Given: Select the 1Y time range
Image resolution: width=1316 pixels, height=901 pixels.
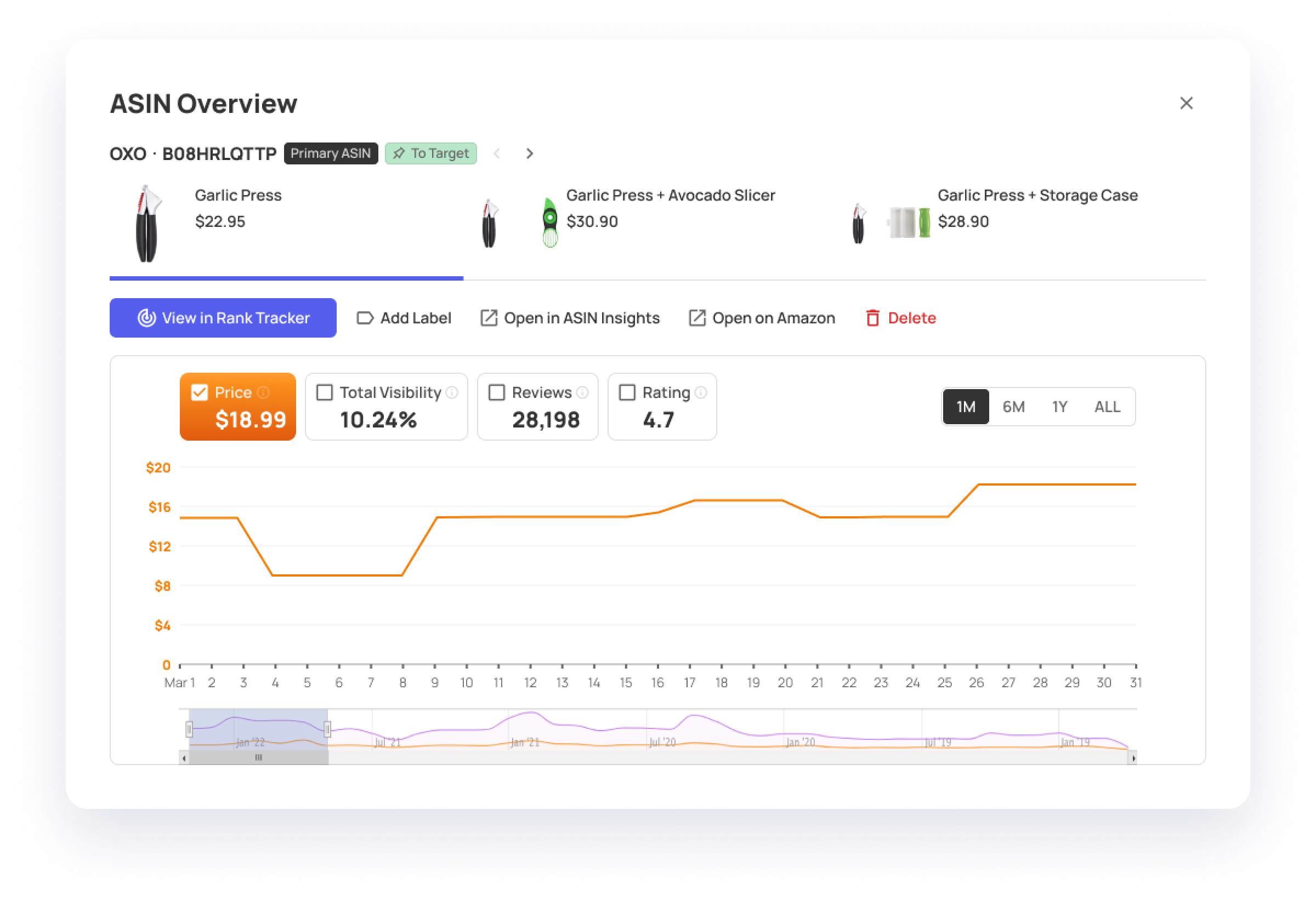Looking at the screenshot, I should tap(1059, 407).
